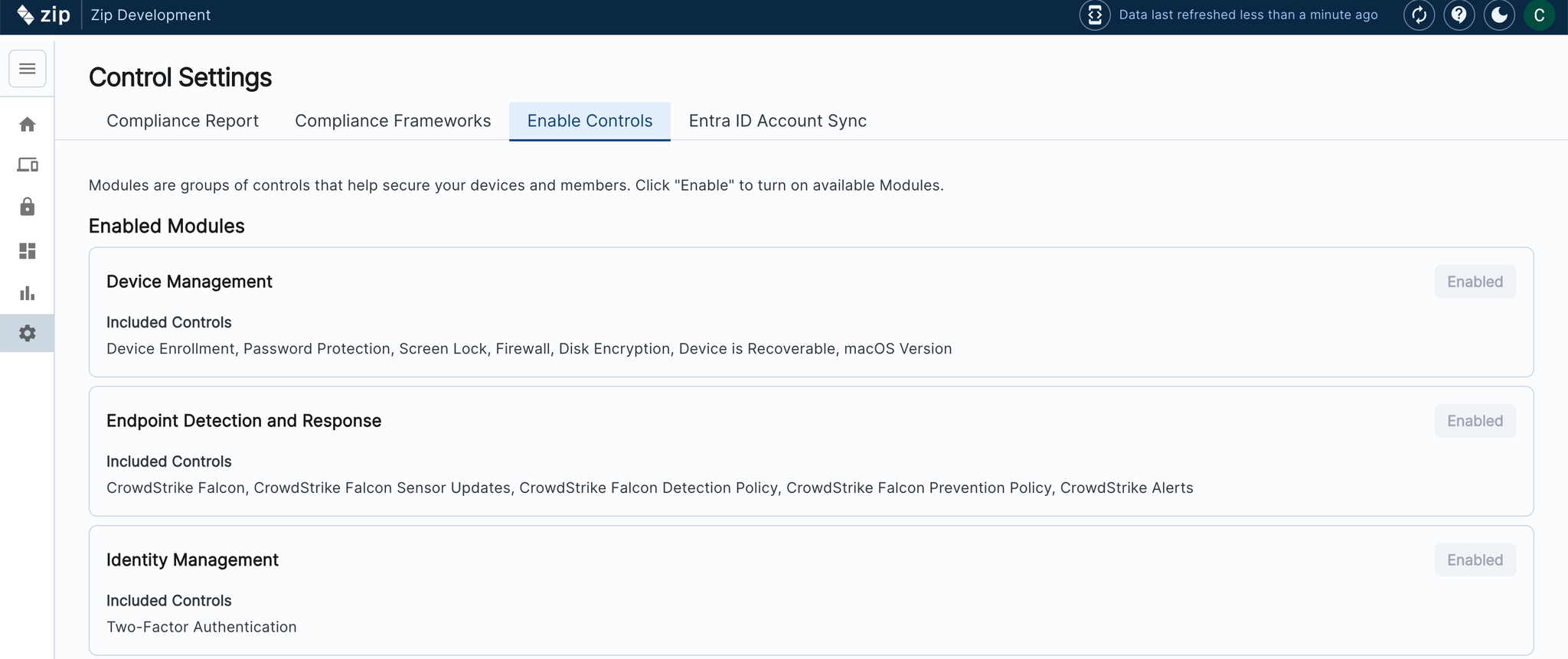Viewport: 1568px width, 659px height.
Task: Click the data sync status icon
Action: click(1095, 15)
